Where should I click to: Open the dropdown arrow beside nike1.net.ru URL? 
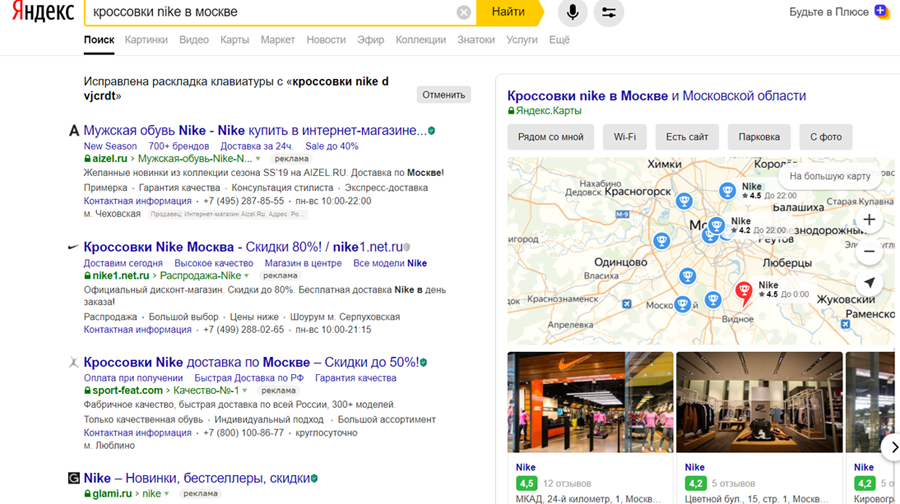248,276
